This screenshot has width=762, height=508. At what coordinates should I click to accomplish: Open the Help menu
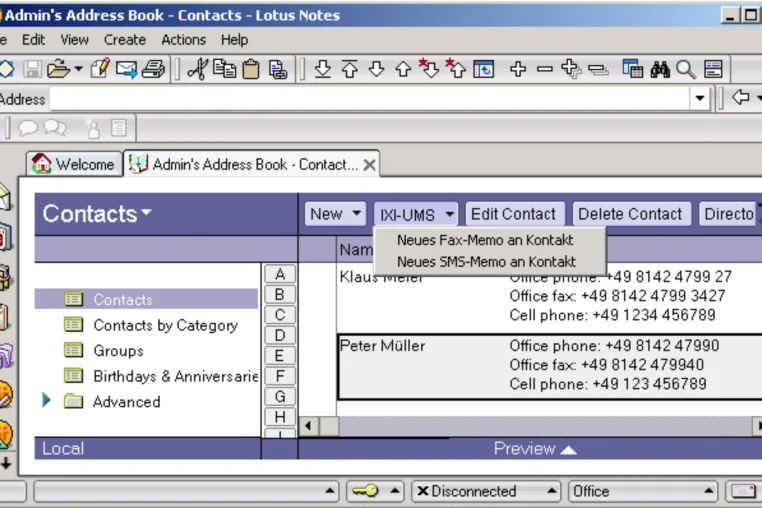point(234,40)
